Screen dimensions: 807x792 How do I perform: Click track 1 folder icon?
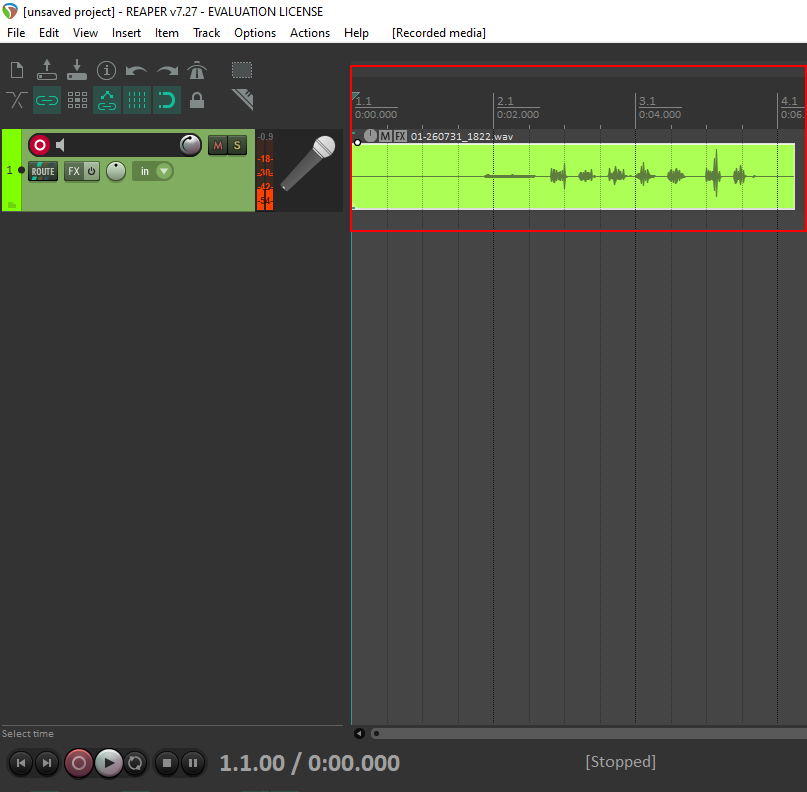12,205
